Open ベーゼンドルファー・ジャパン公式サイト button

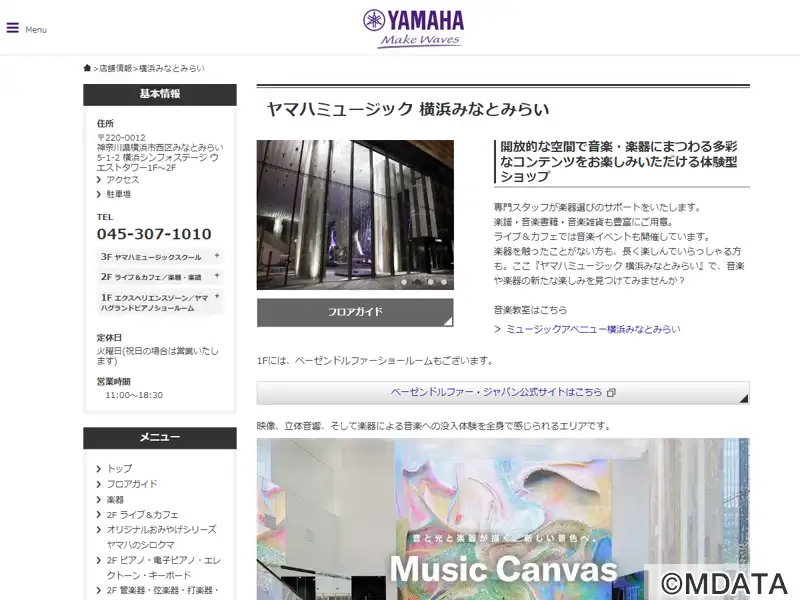pos(503,392)
